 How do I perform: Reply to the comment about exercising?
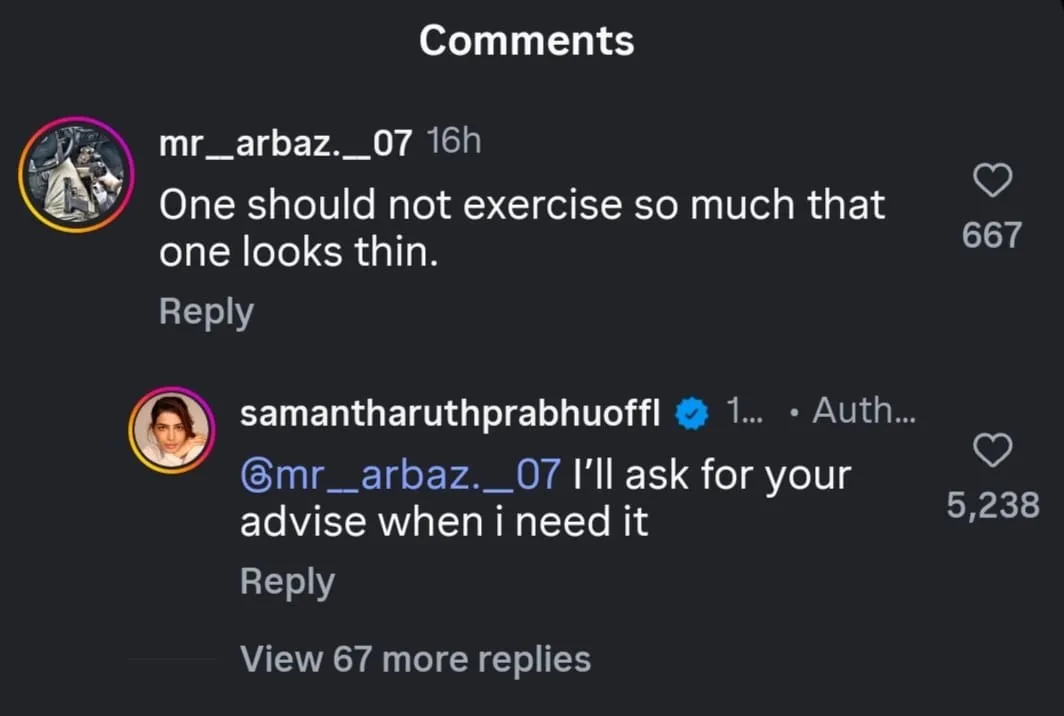click(x=206, y=312)
